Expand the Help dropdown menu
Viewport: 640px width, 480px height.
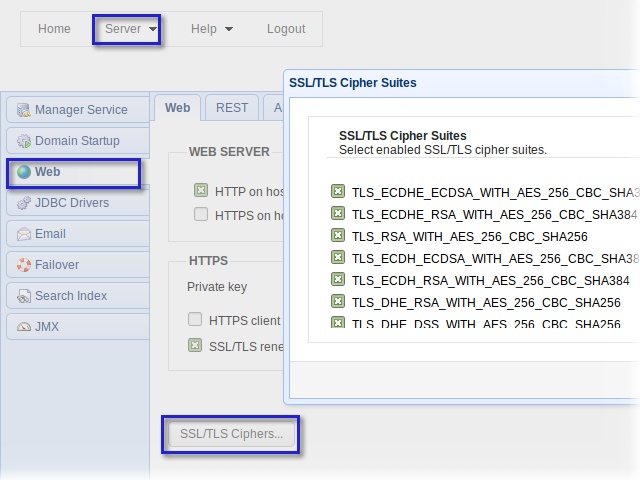tap(211, 29)
